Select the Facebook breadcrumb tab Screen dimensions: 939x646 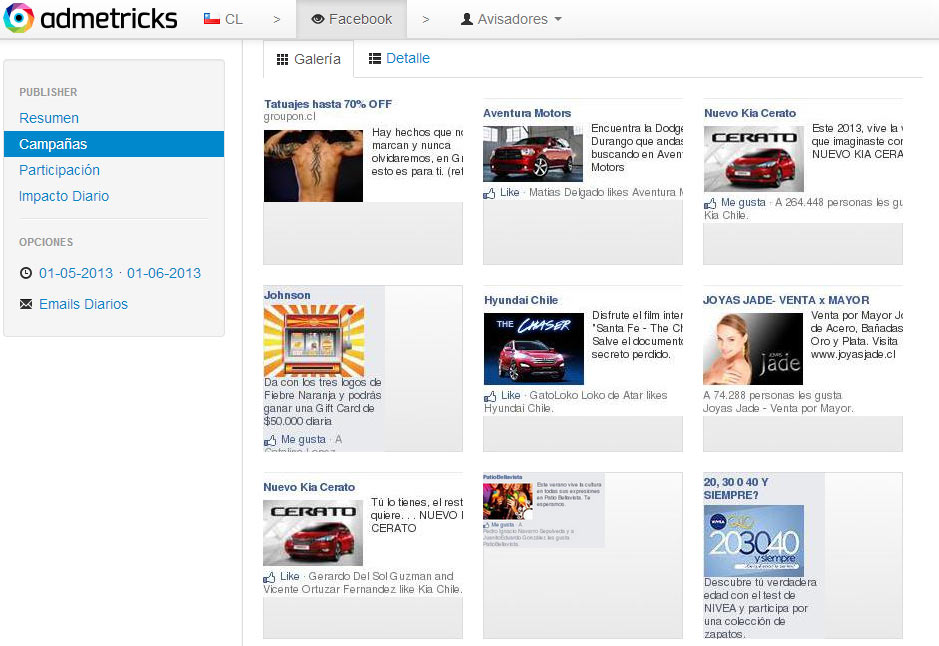352,19
